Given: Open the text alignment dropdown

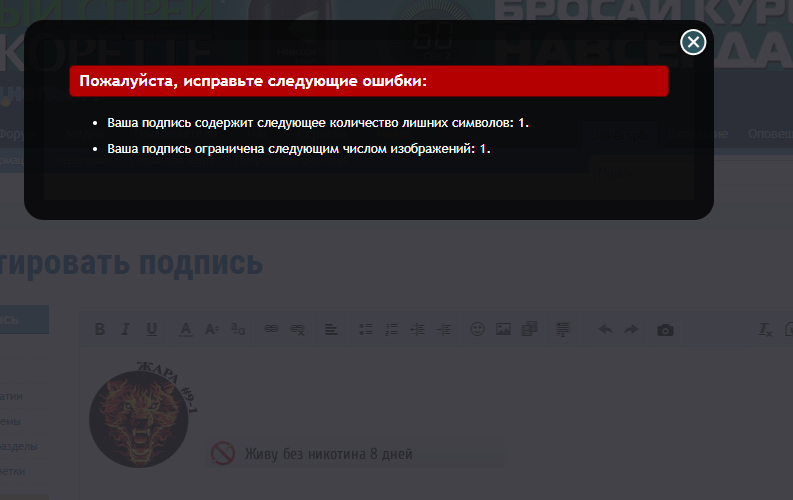Looking at the screenshot, I should pyautogui.click(x=331, y=330).
